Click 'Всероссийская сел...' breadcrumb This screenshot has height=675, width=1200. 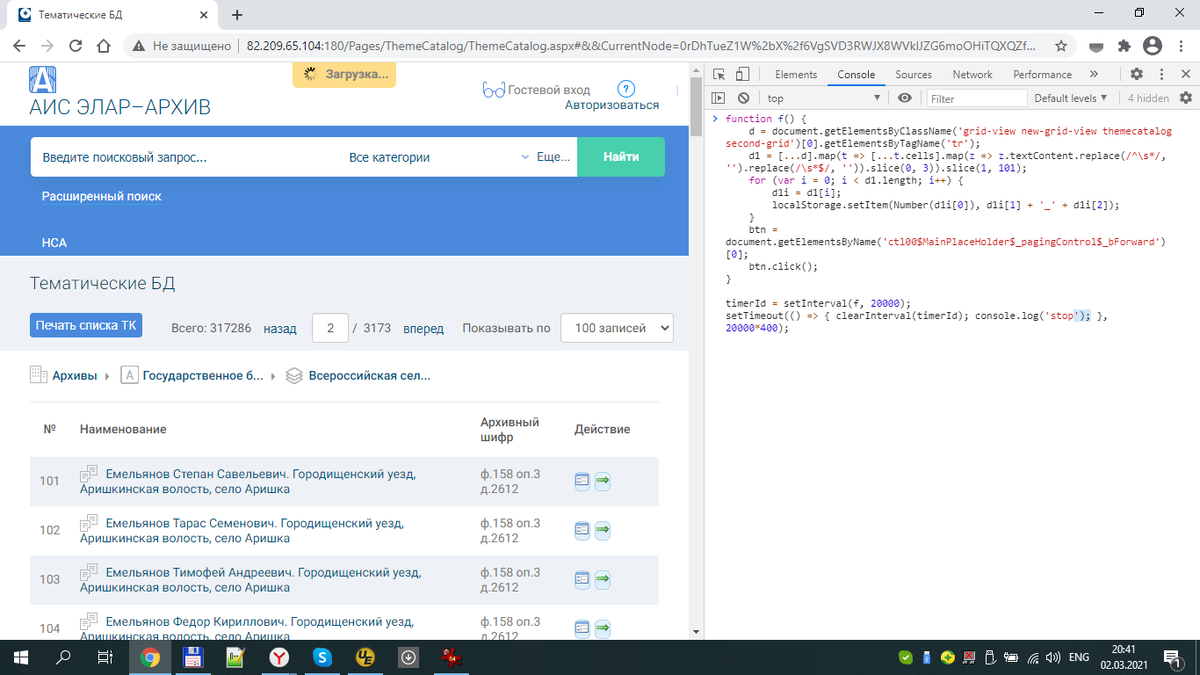(370, 376)
